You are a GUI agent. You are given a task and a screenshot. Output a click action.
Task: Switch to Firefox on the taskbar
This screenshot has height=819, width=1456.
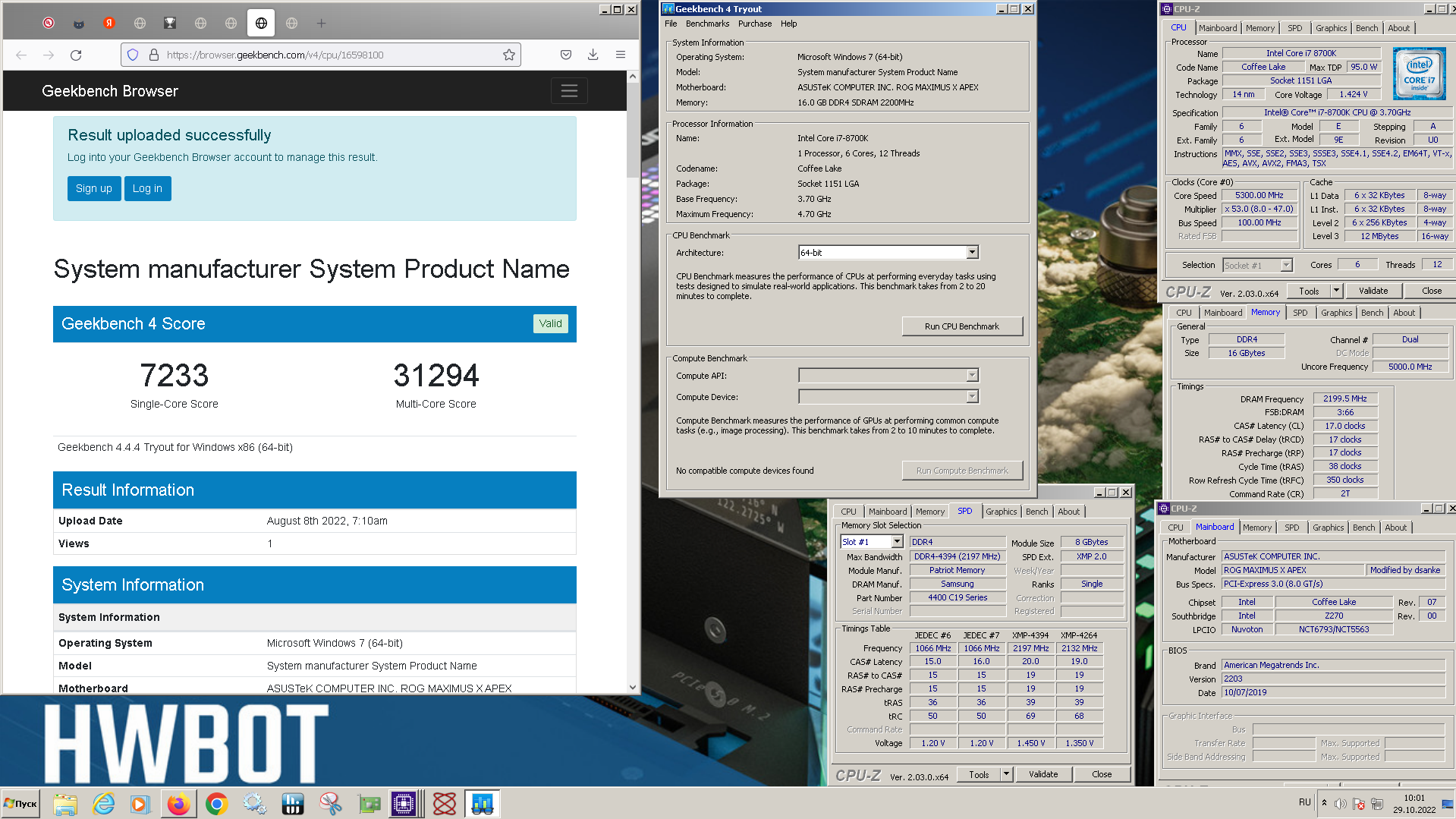[179, 804]
